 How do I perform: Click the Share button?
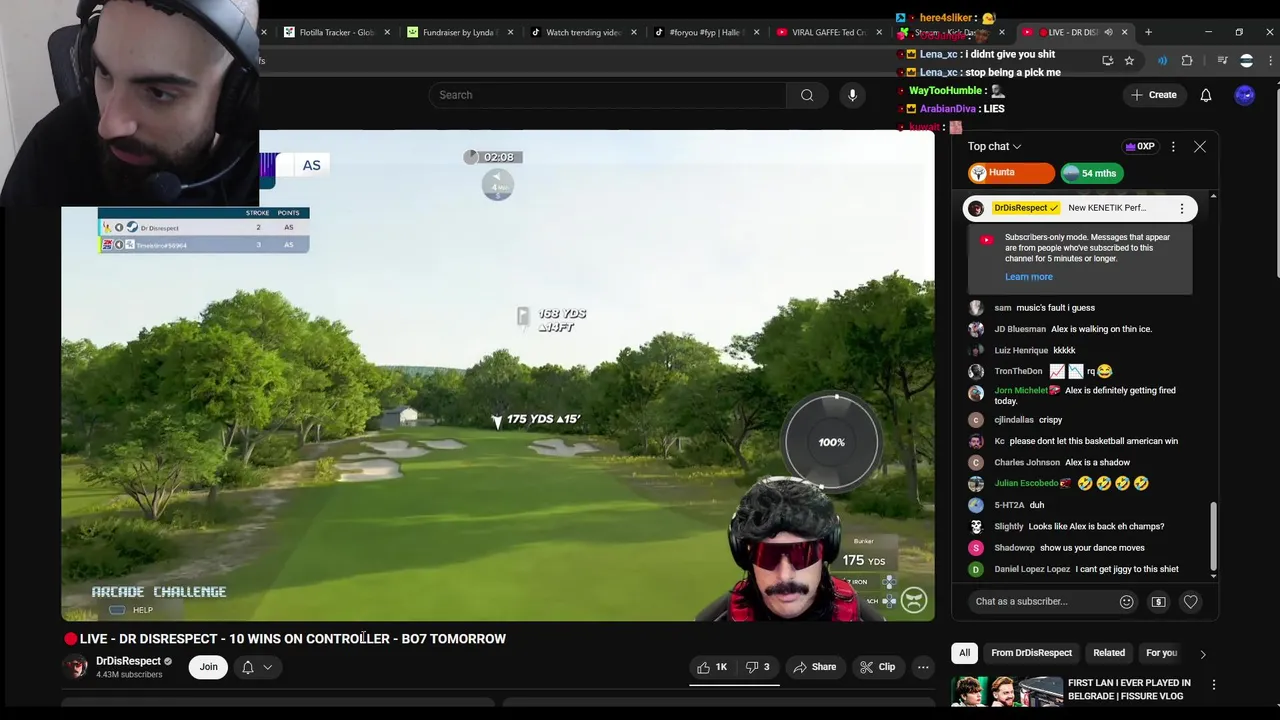coord(814,667)
